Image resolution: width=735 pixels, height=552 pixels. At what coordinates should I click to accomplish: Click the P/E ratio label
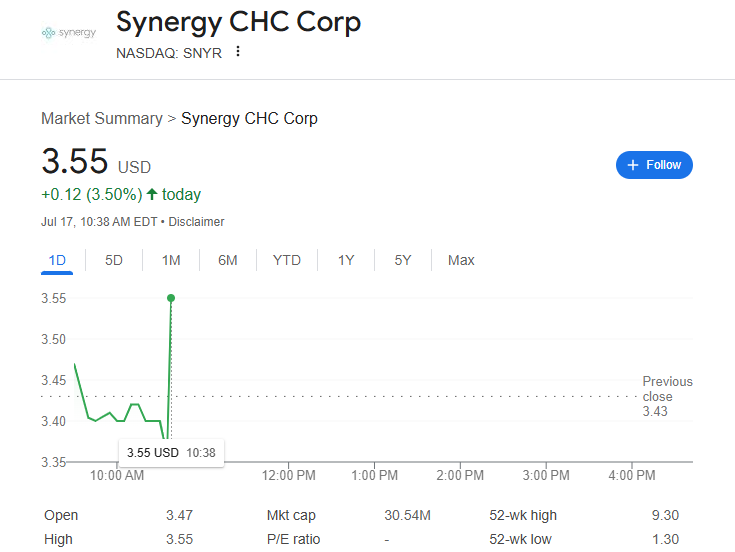[293, 539]
